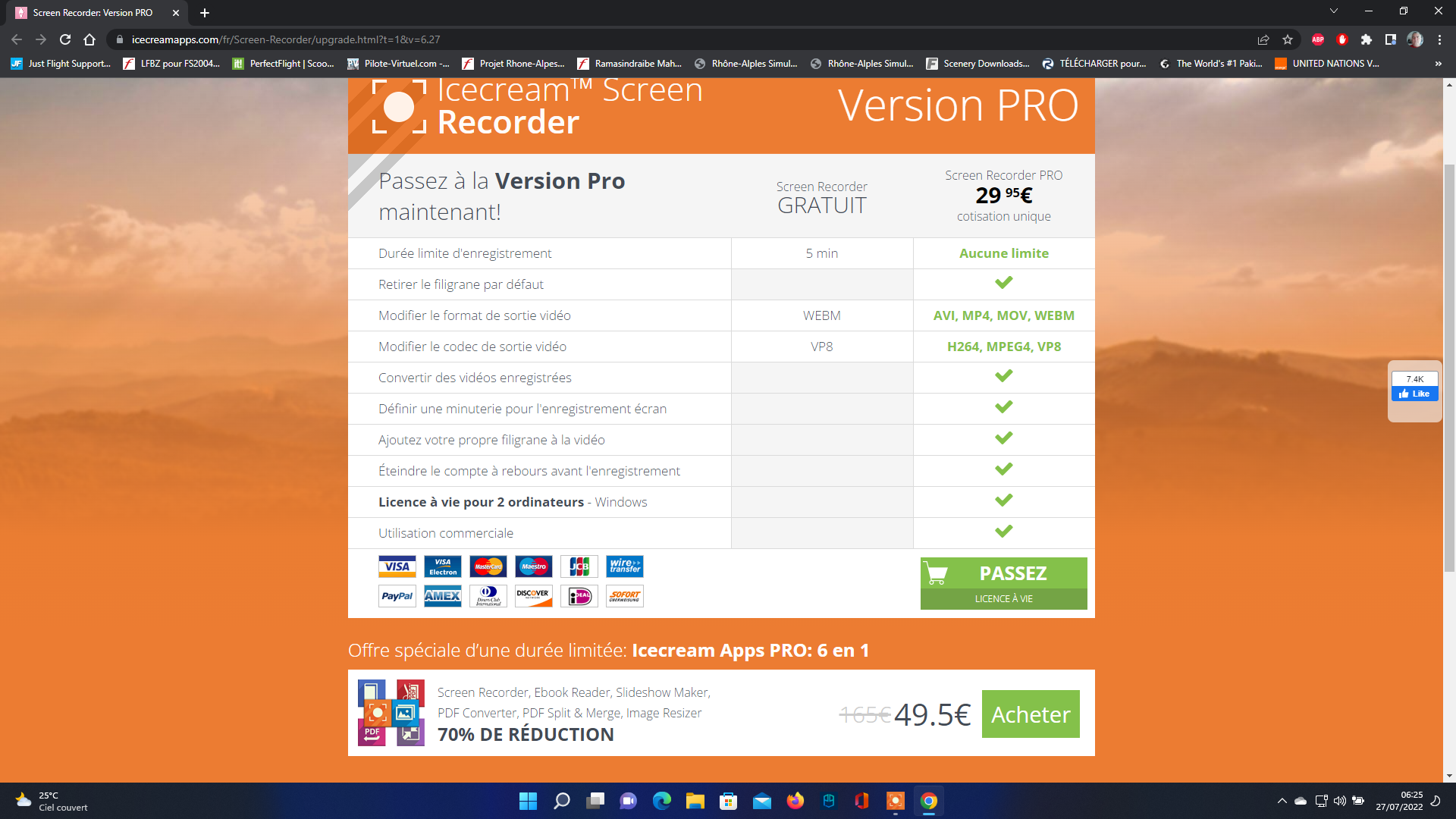This screenshot has height=819, width=1456.
Task: Open the tab search dropdown arrow
Action: click(x=1334, y=11)
